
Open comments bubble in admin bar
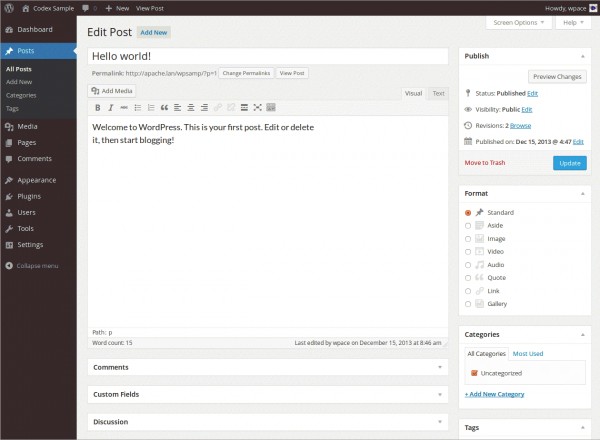point(85,8)
